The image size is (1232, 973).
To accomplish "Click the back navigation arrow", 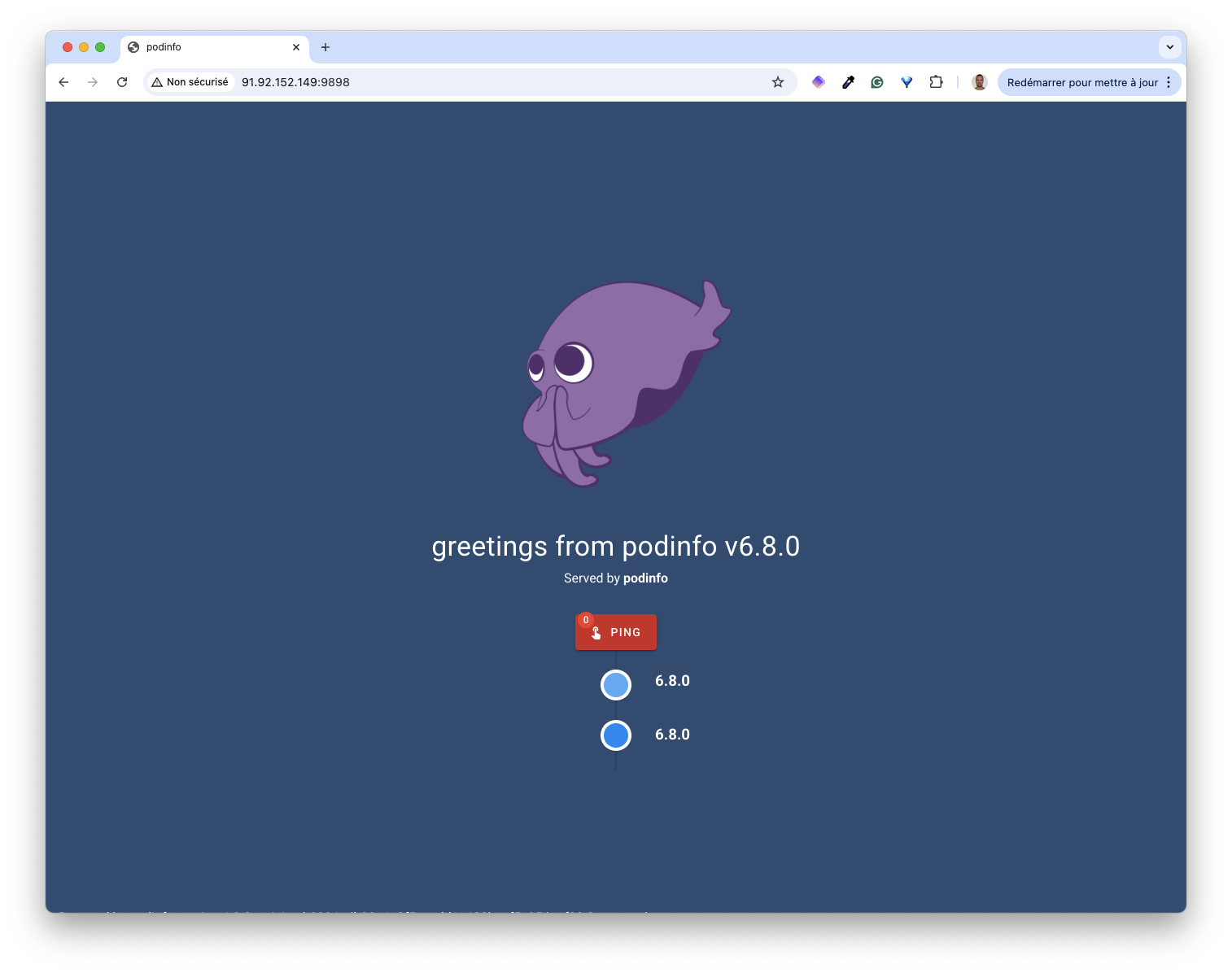I will pos(63,82).
